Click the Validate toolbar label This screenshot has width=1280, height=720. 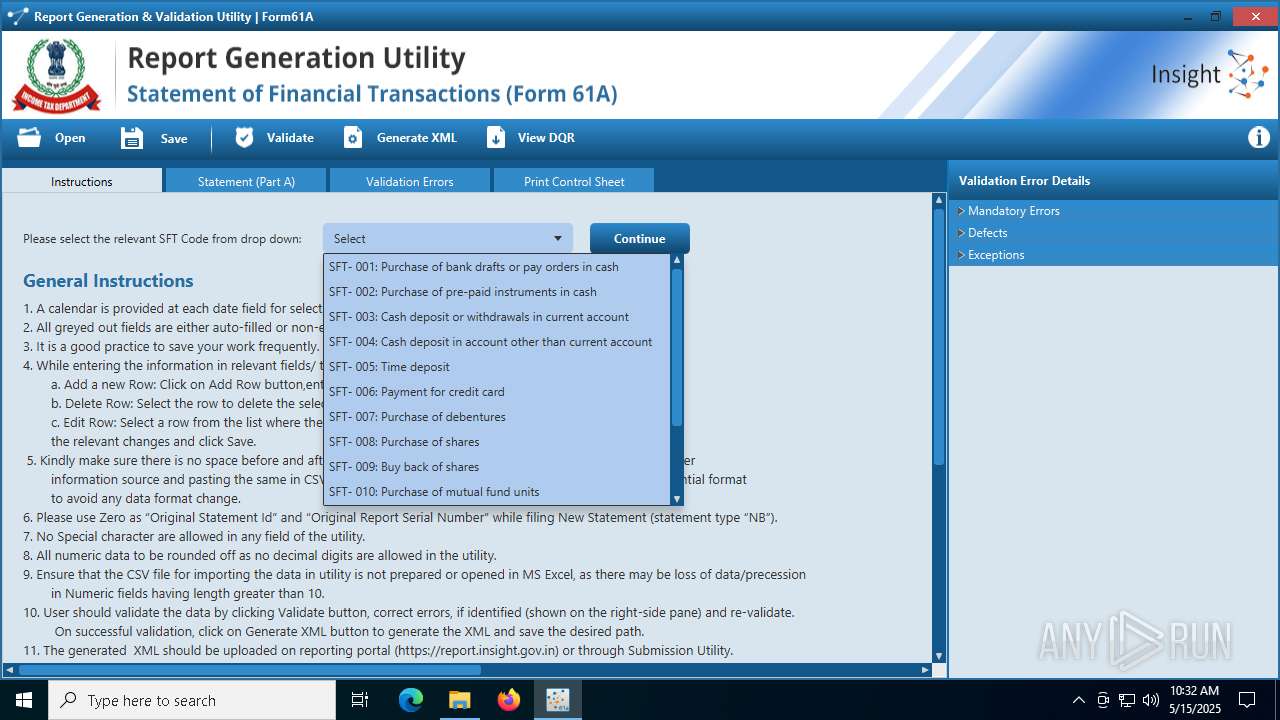290,138
